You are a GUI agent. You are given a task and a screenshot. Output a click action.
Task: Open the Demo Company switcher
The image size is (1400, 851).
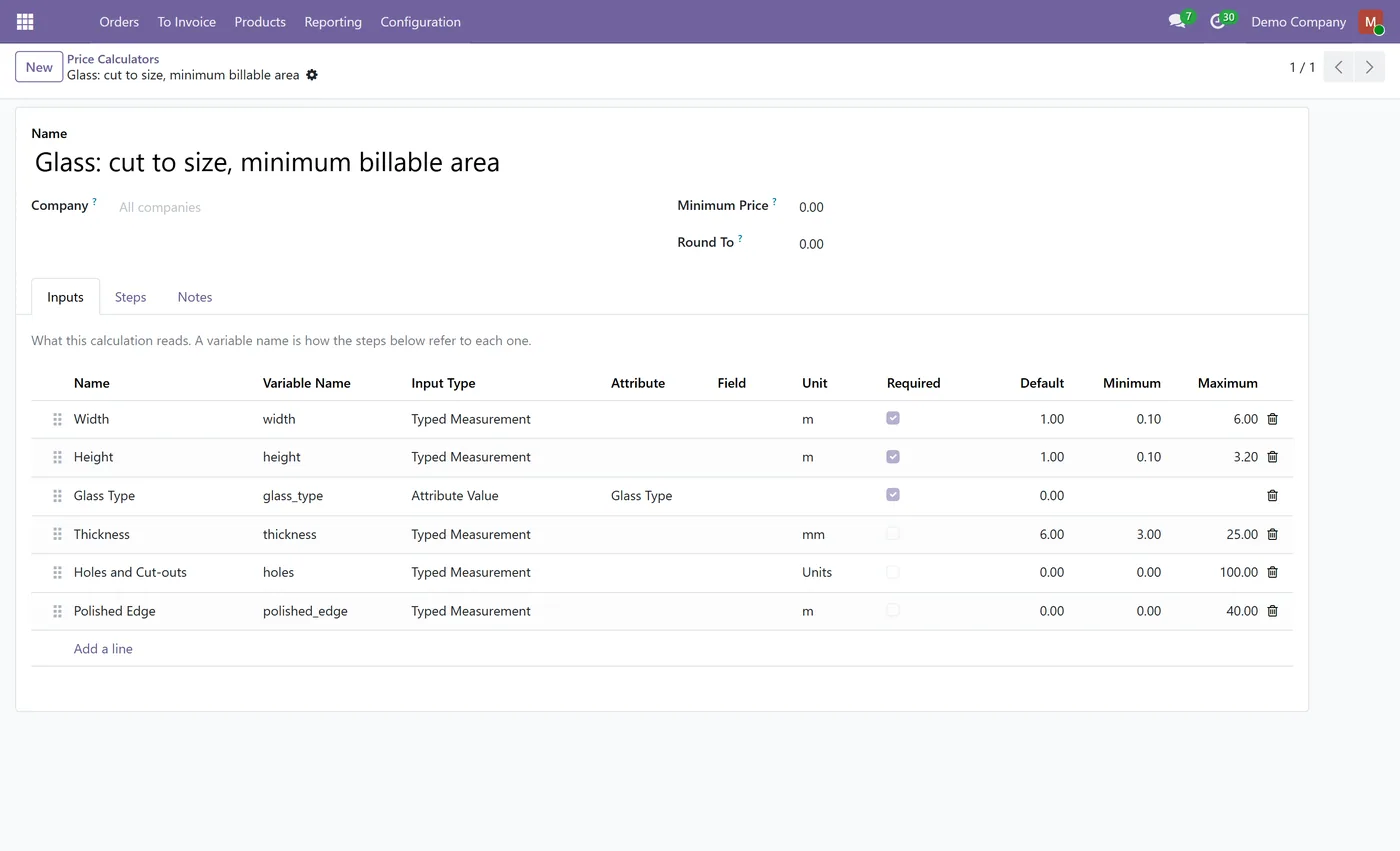click(x=1298, y=21)
